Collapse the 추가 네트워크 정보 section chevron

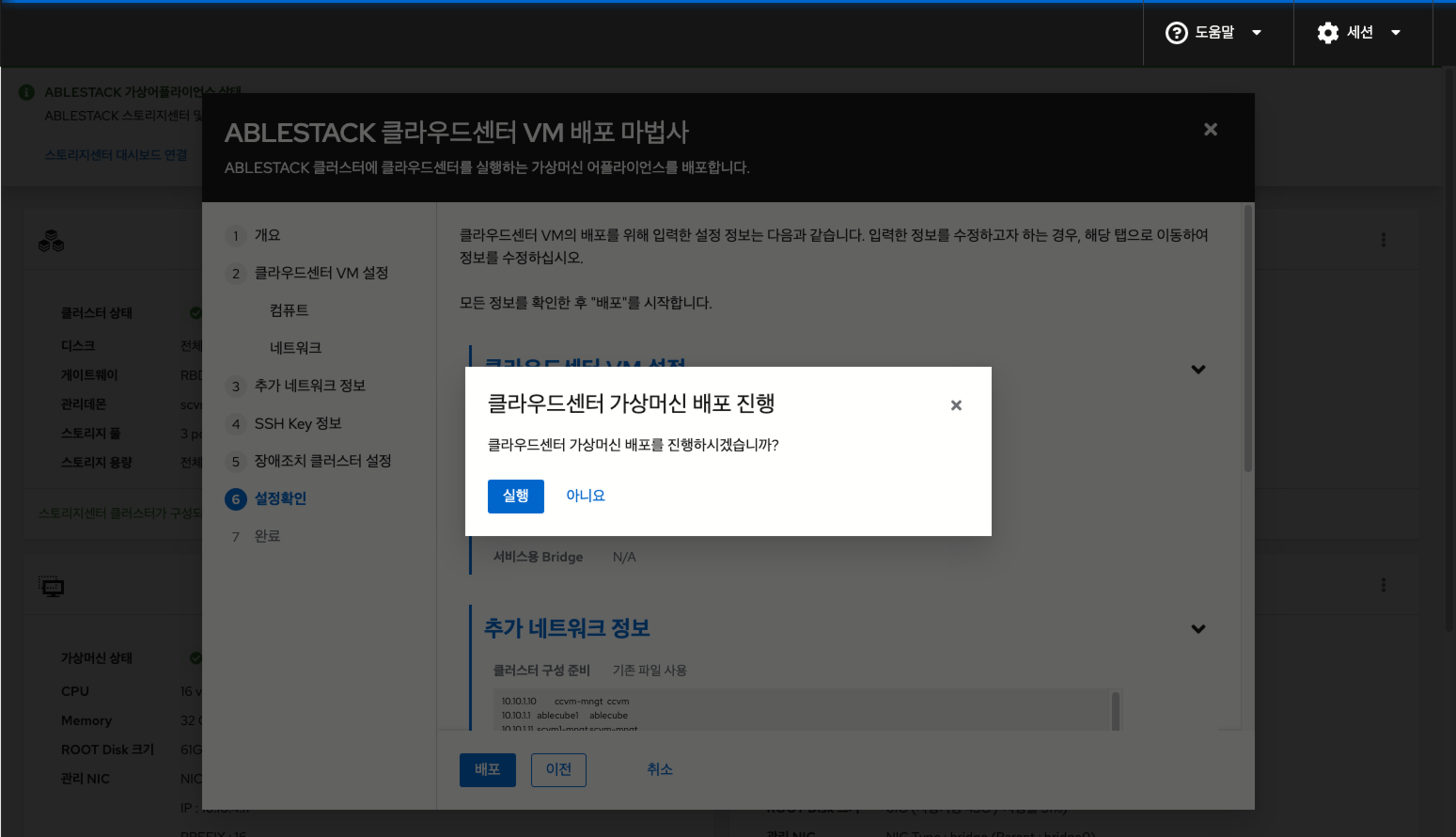[x=1198, y=628]
